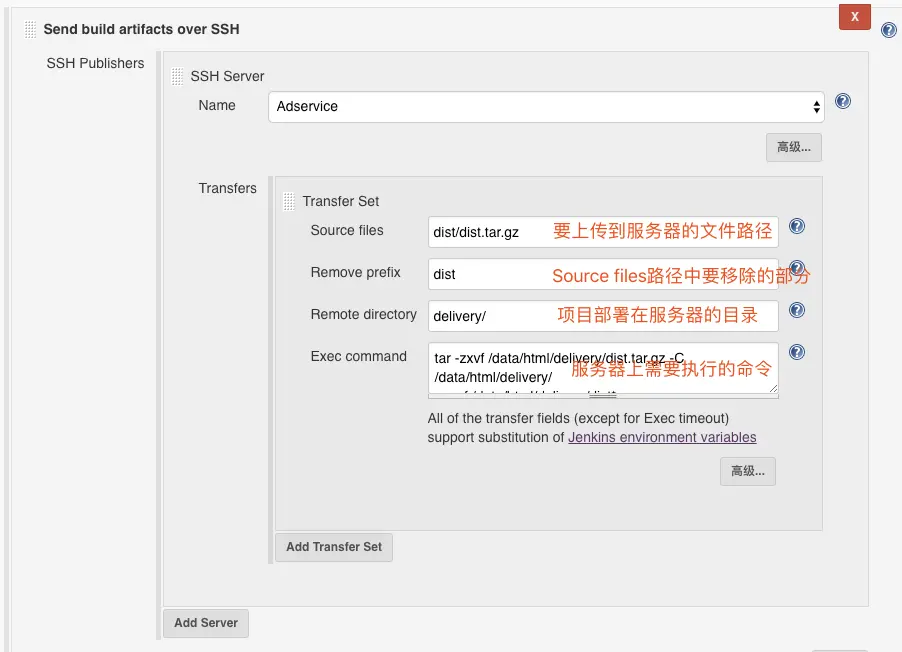Open help for Send build artifacts over SSH
902x652 pixels.
pyautogui.click(x=888, y=31)
